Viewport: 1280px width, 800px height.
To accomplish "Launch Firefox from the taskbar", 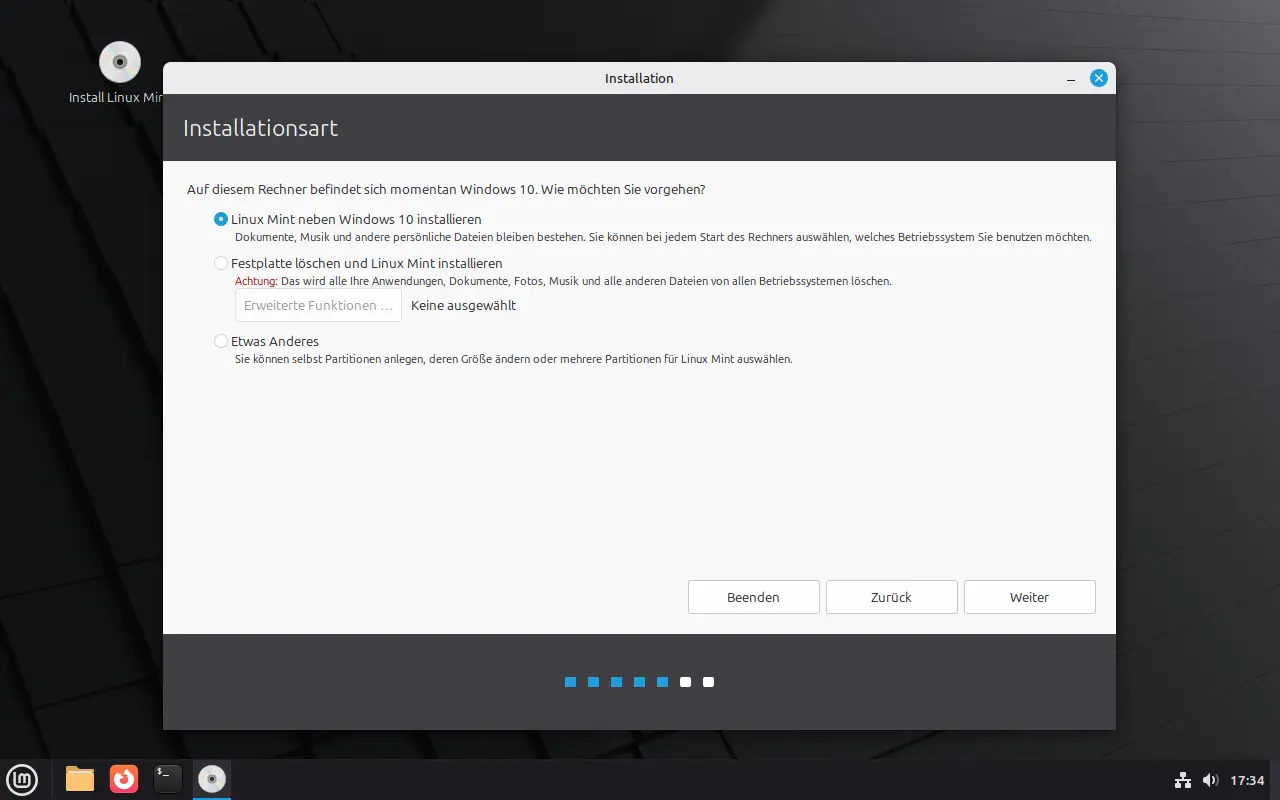I will 124,779.
